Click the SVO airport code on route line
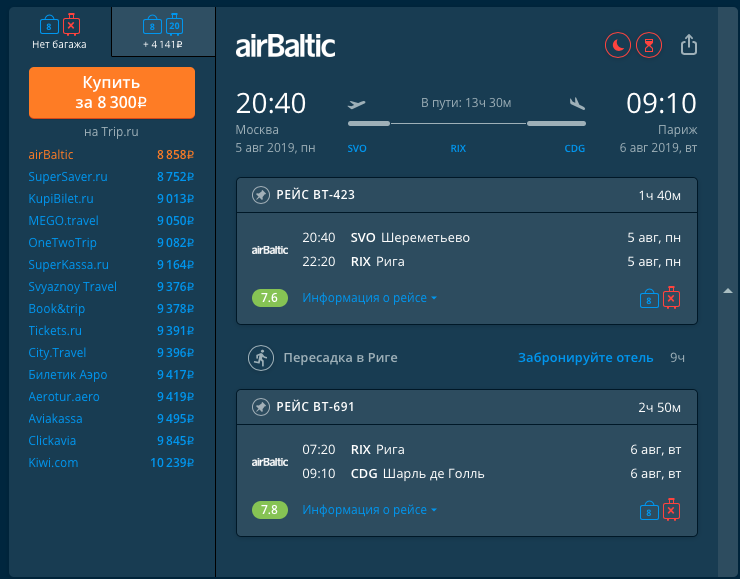The height and width of the screenshot is (579, 740). pyautogui.click(x=357, y=149)
